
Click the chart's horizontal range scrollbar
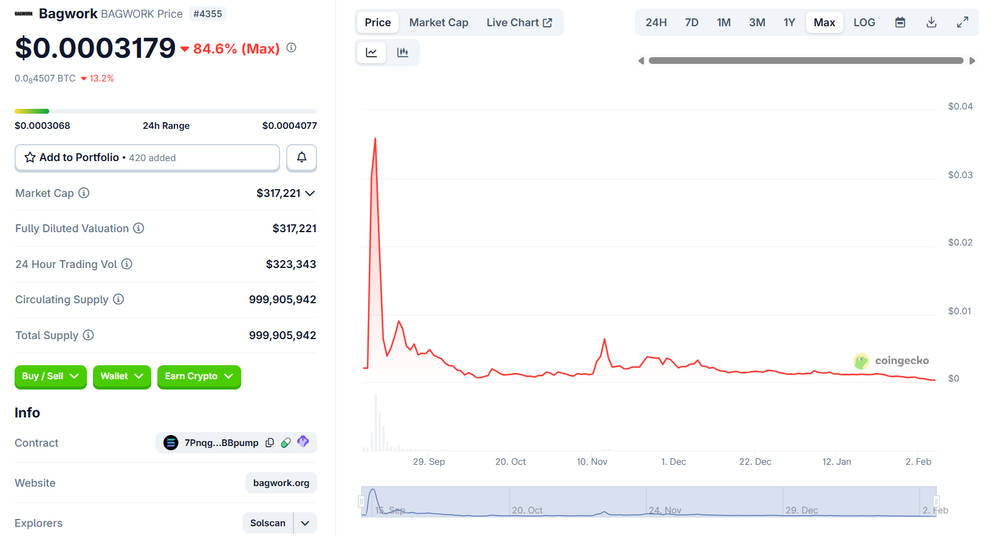[x=805, y=61]
